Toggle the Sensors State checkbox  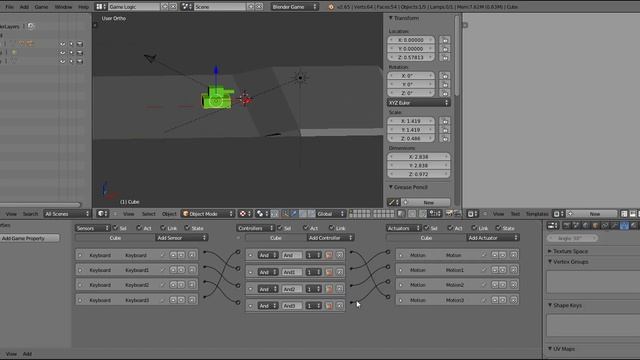[187, 228]
